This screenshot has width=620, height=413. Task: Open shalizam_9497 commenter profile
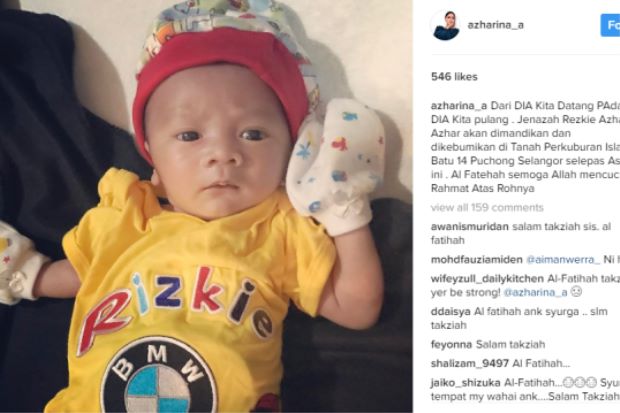(470, 363)
